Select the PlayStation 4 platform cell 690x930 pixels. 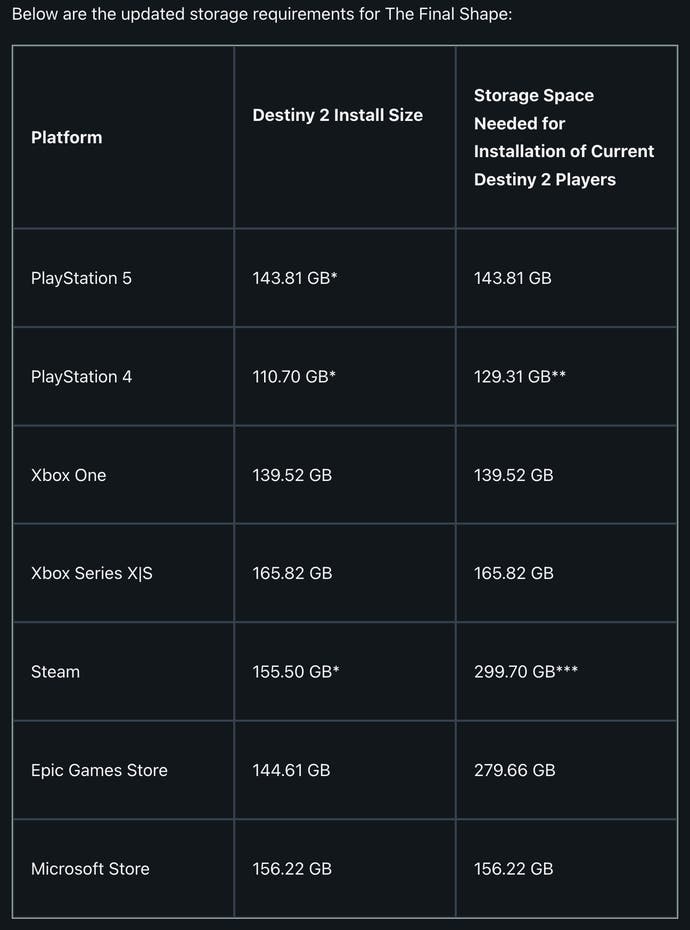(81, 377)
